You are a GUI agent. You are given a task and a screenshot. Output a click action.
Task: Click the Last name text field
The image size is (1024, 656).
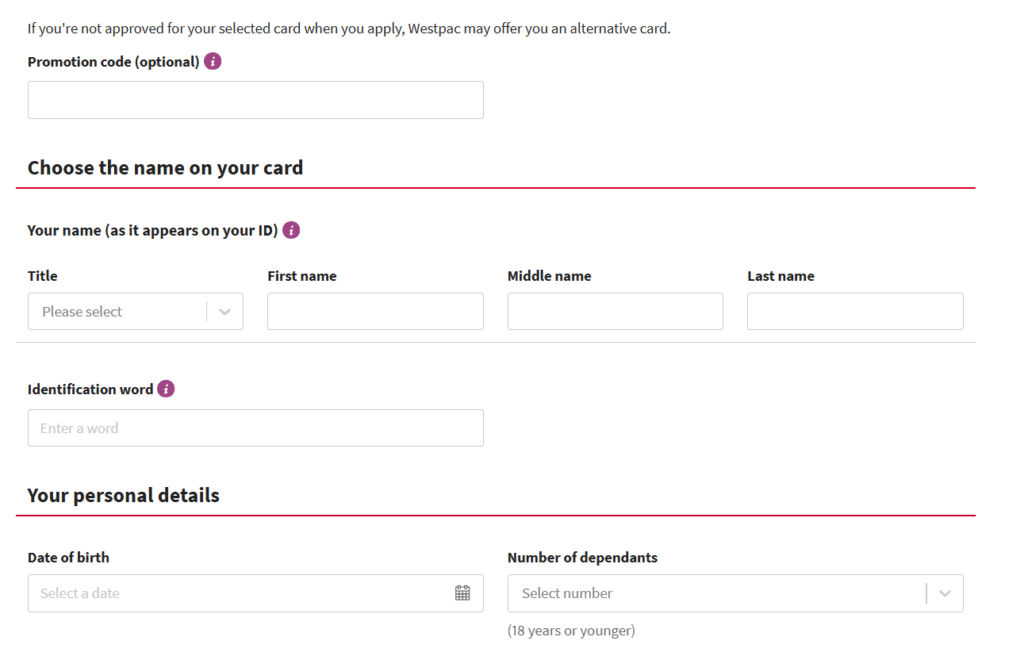[855, 312]
